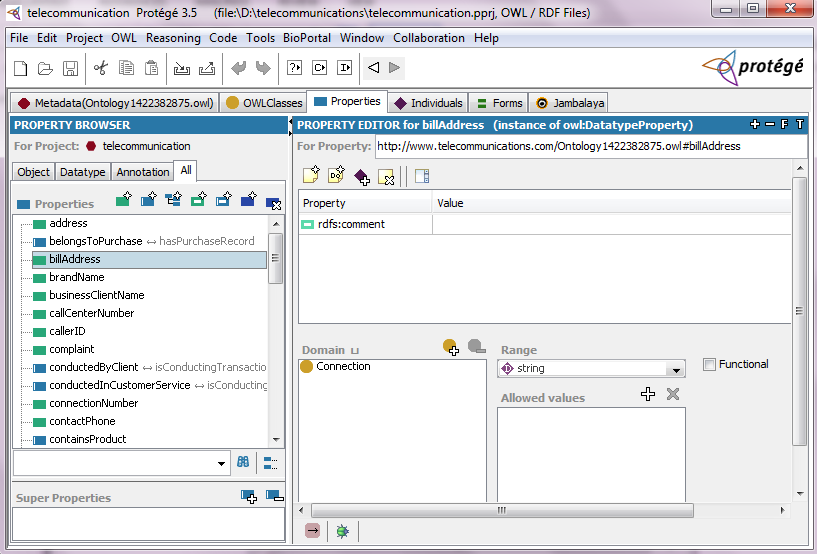Click the question mark query toolbar icon
817x554 pixels.
(294, 68)
